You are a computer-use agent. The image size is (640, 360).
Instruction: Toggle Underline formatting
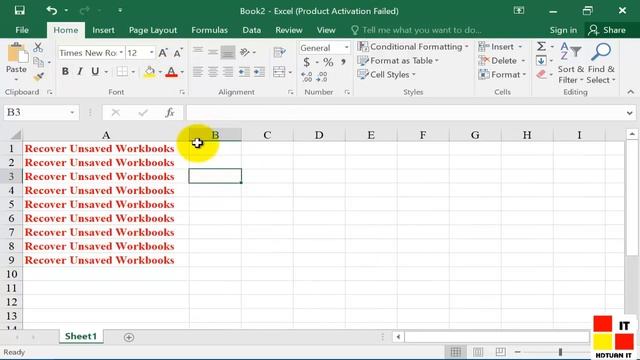[95, 72]
